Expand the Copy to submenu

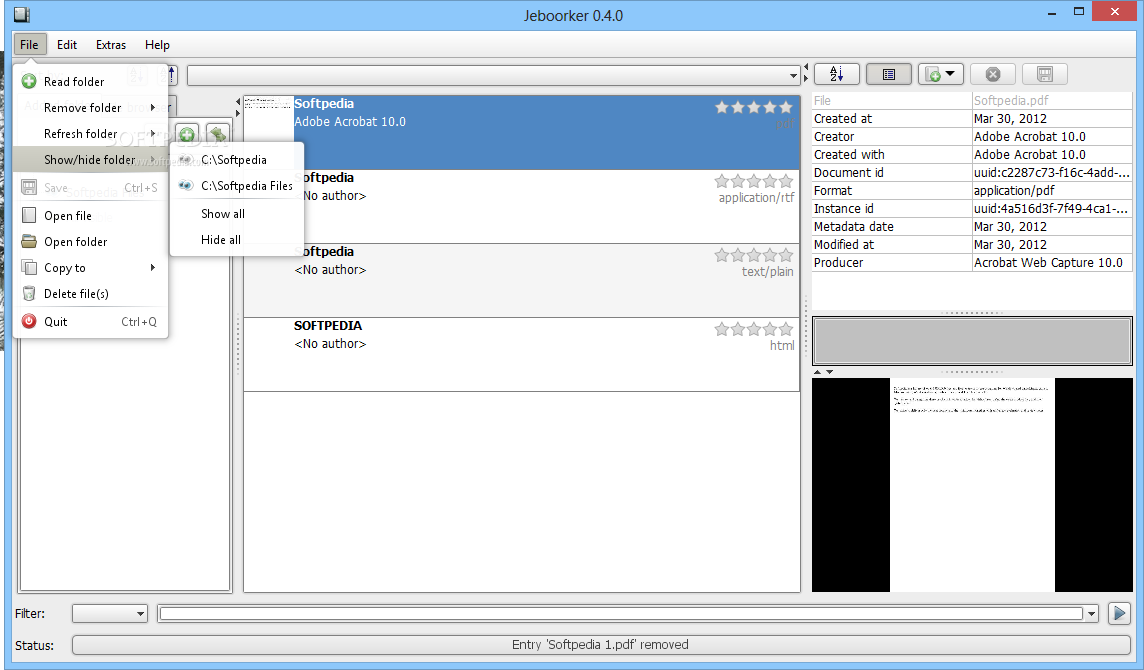tap(90, 268)
